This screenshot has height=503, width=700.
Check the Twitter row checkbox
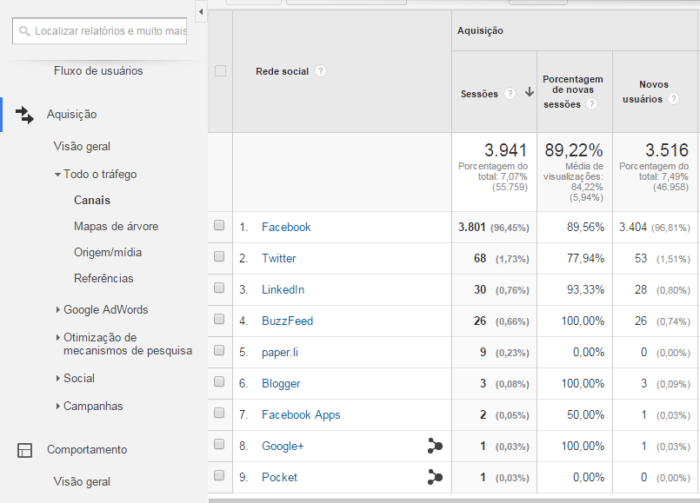(x=219, y=257)
